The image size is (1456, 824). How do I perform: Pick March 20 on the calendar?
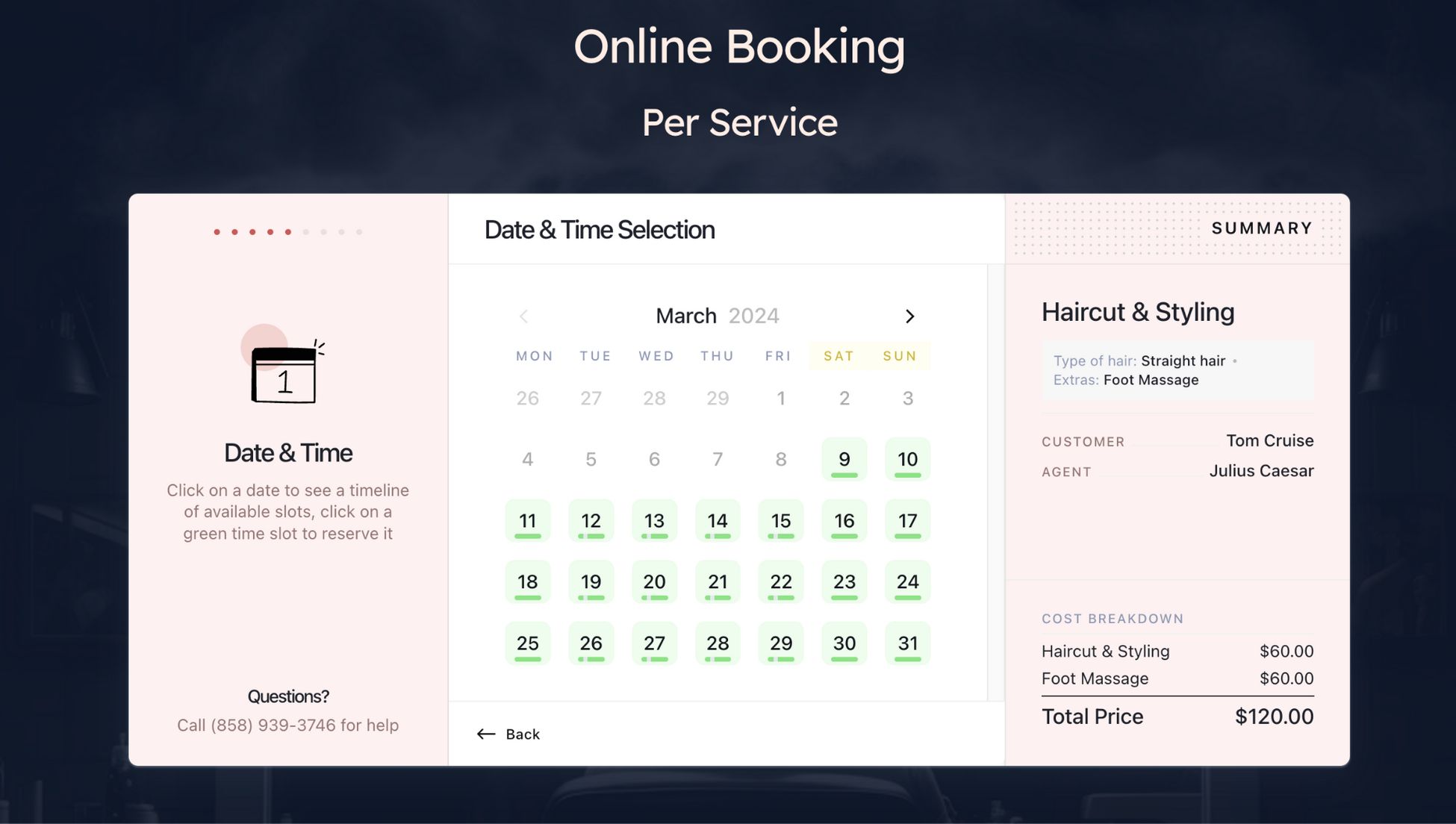point(655,581)
